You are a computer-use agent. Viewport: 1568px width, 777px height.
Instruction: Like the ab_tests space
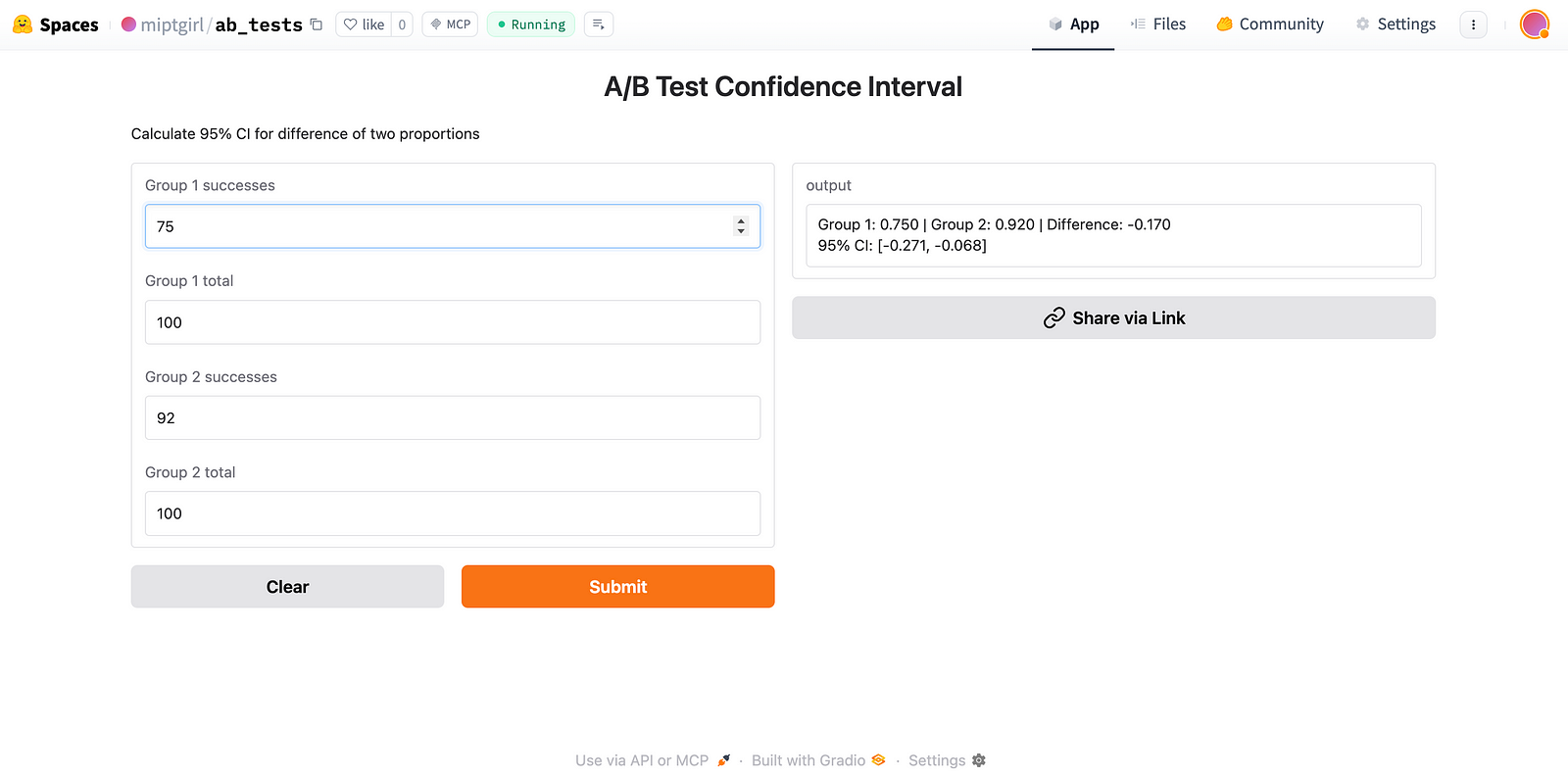tap(364, 24)
